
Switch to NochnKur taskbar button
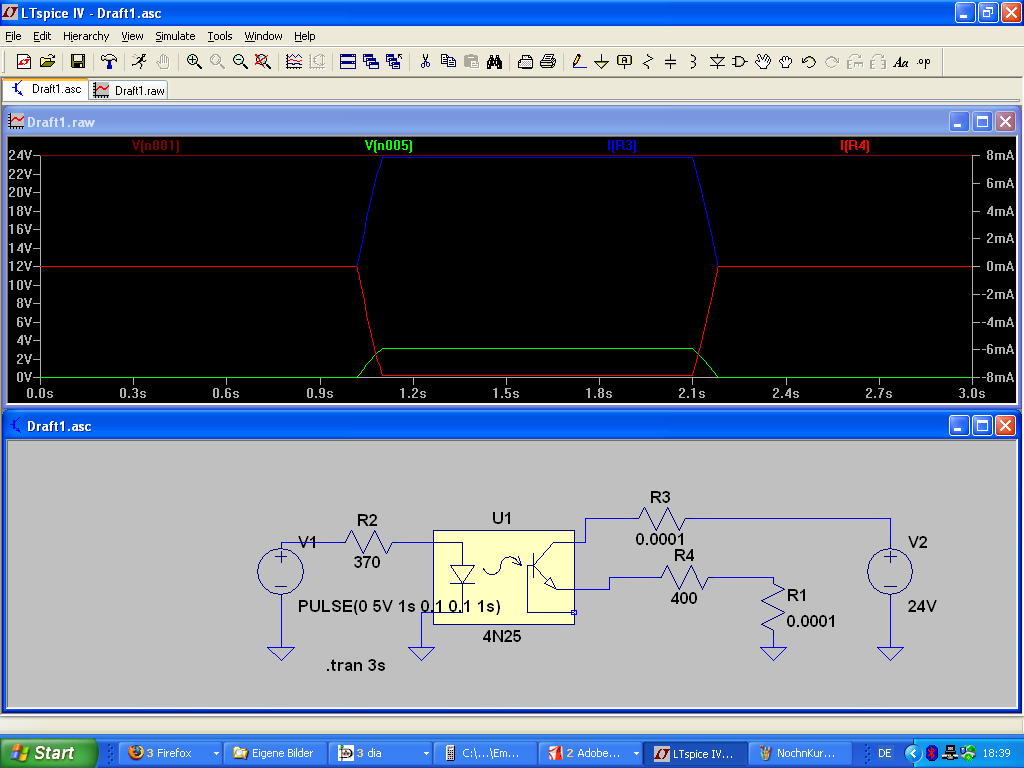pyautogui.click(x=800, y=753)
